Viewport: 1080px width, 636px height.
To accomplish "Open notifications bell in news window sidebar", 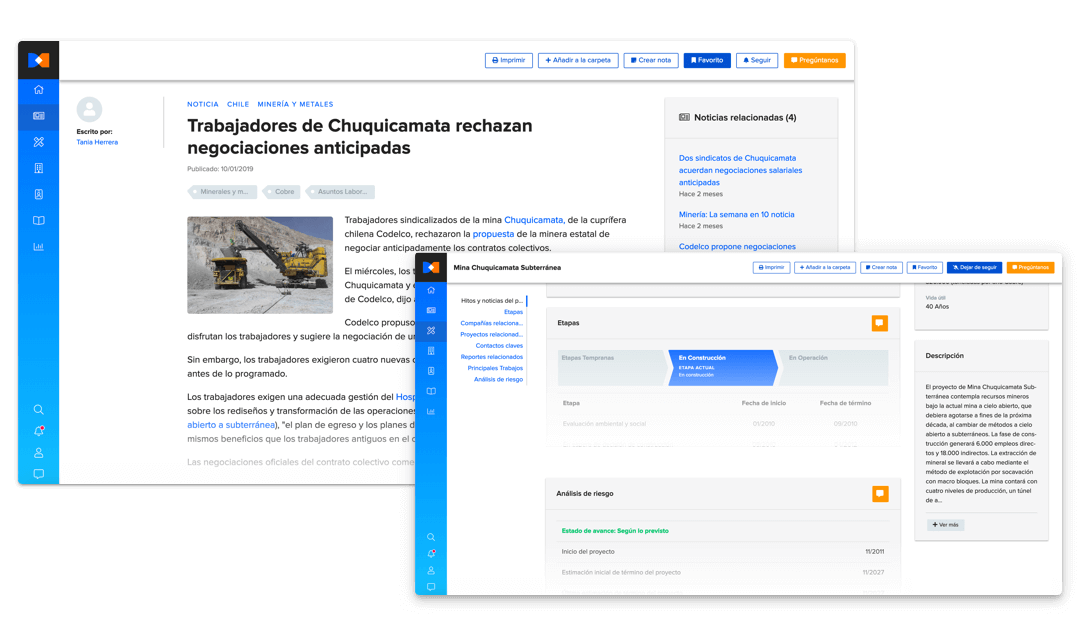I will (39, 431).
